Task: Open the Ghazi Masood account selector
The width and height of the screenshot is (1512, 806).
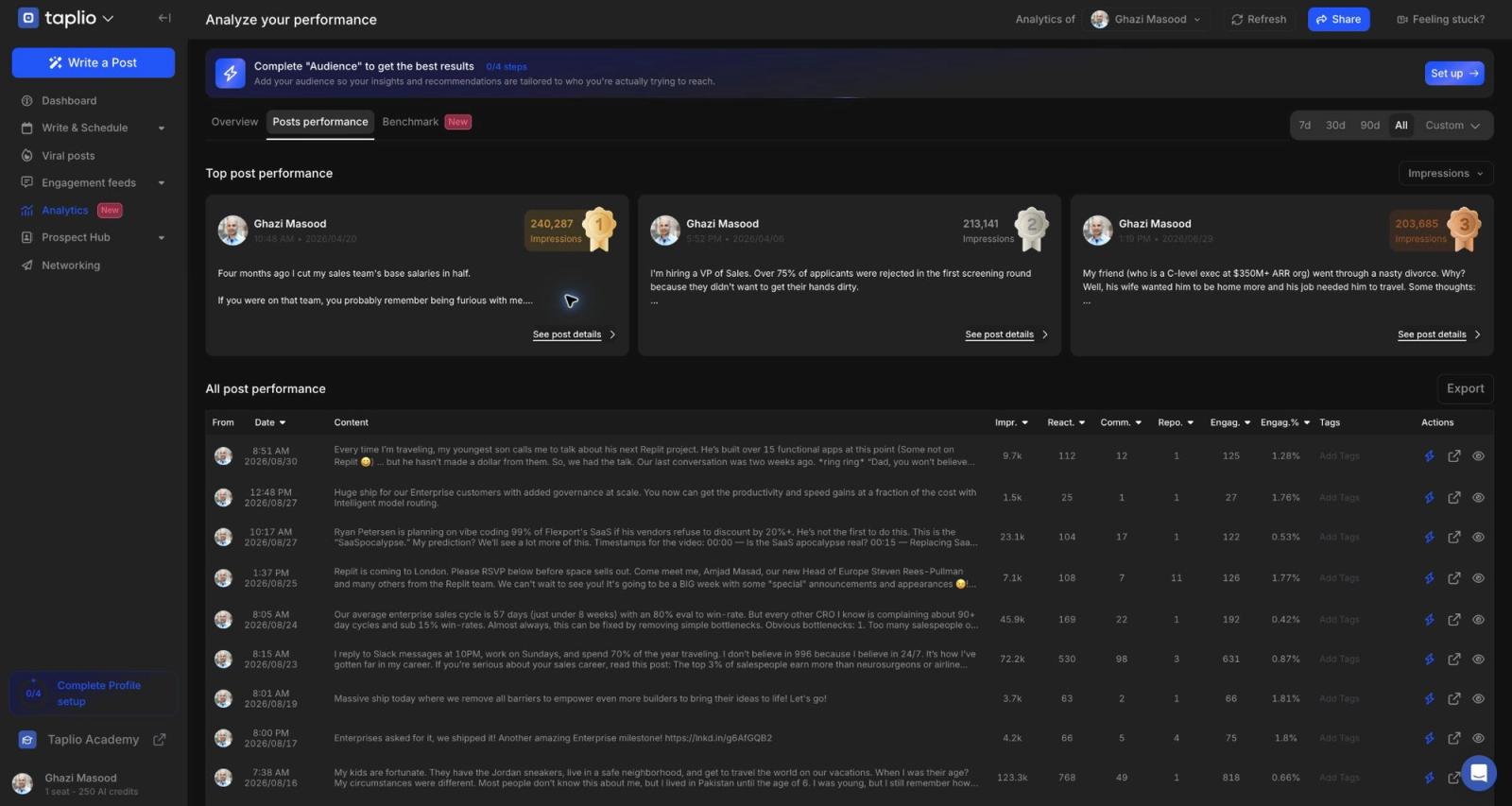Action: coord(1145,19)
